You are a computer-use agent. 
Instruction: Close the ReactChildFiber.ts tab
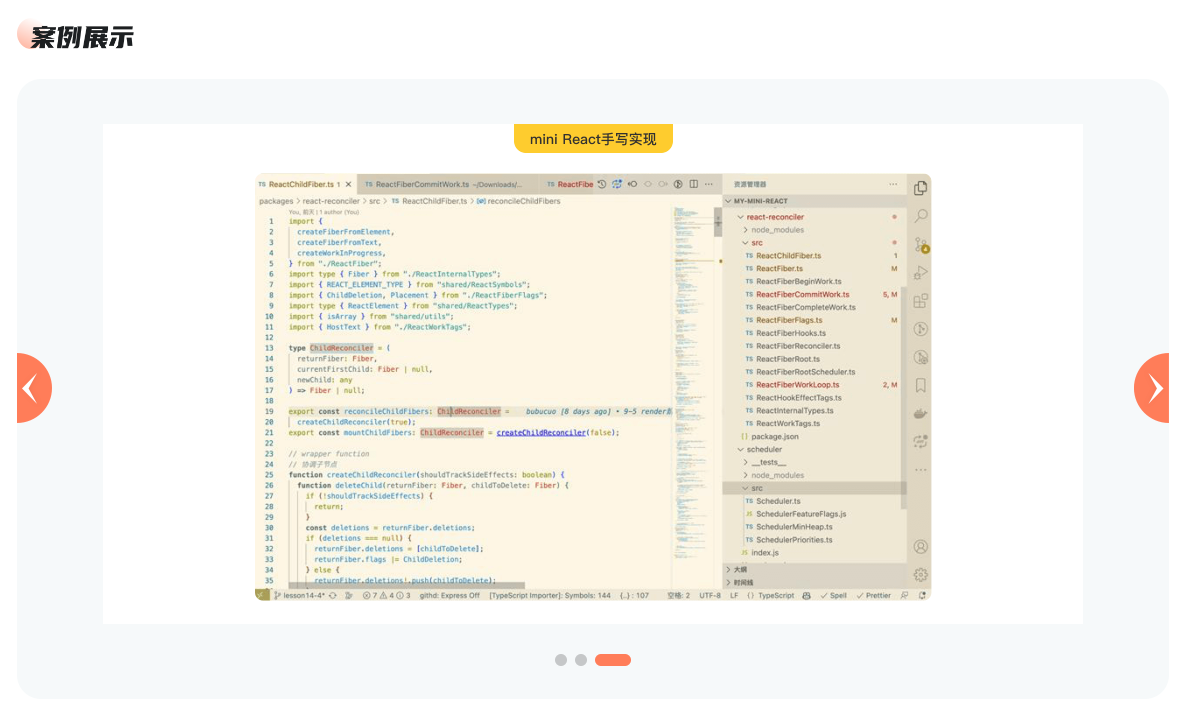tap(348, 184)
